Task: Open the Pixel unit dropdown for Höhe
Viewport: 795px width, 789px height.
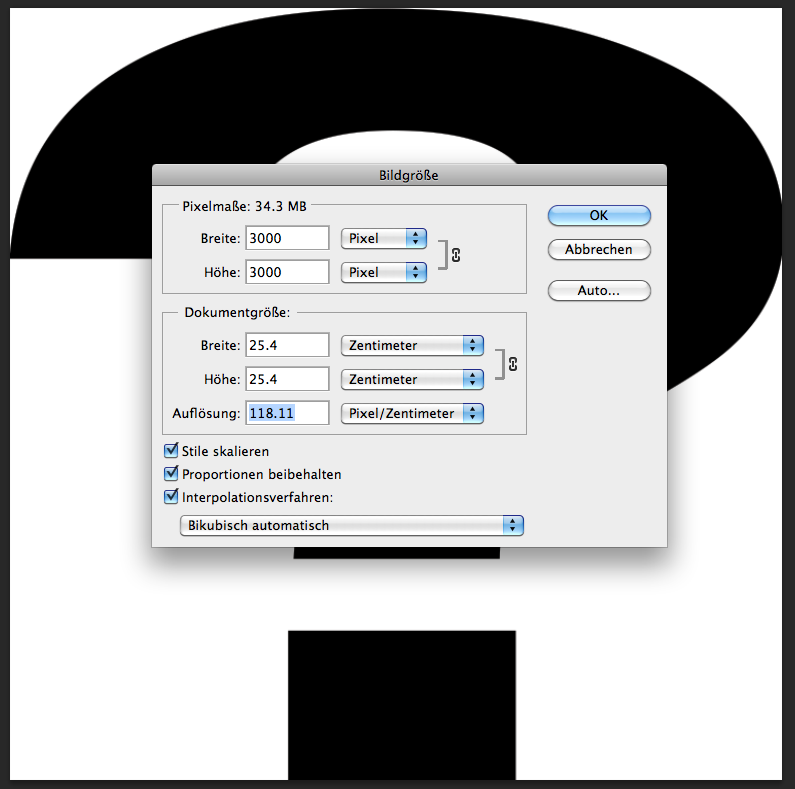Action: pos(384,272)
